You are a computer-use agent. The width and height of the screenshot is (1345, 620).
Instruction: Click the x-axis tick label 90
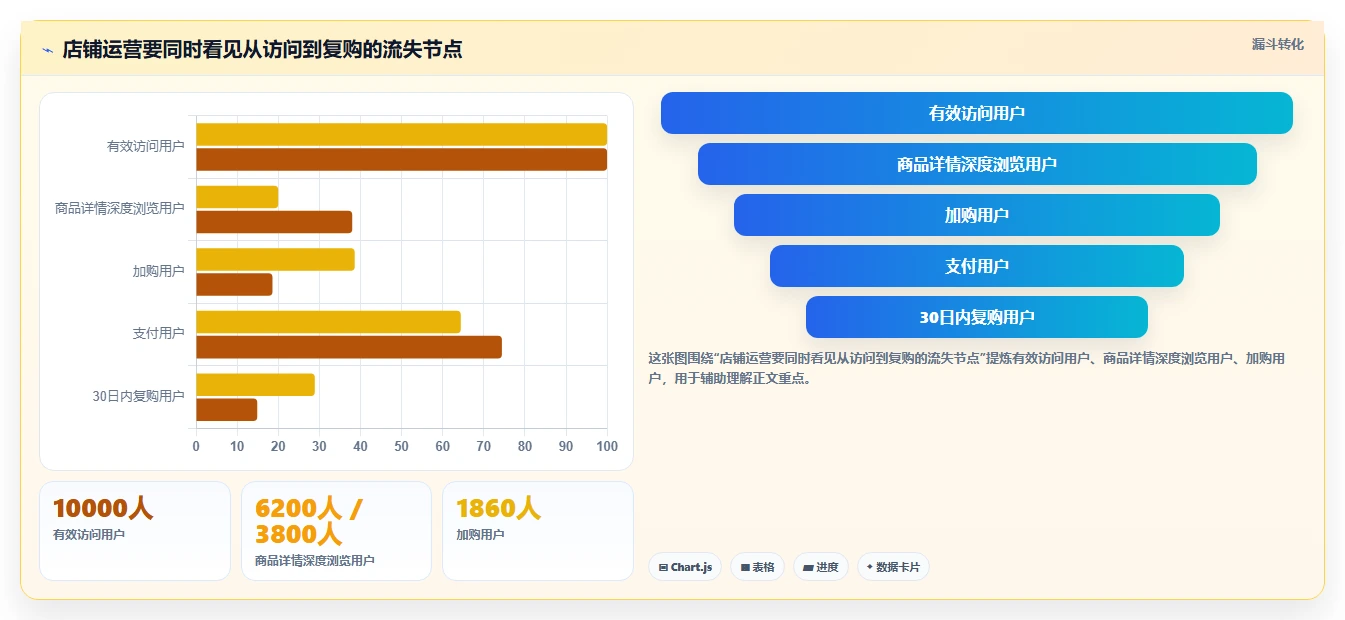coord(566,446)
